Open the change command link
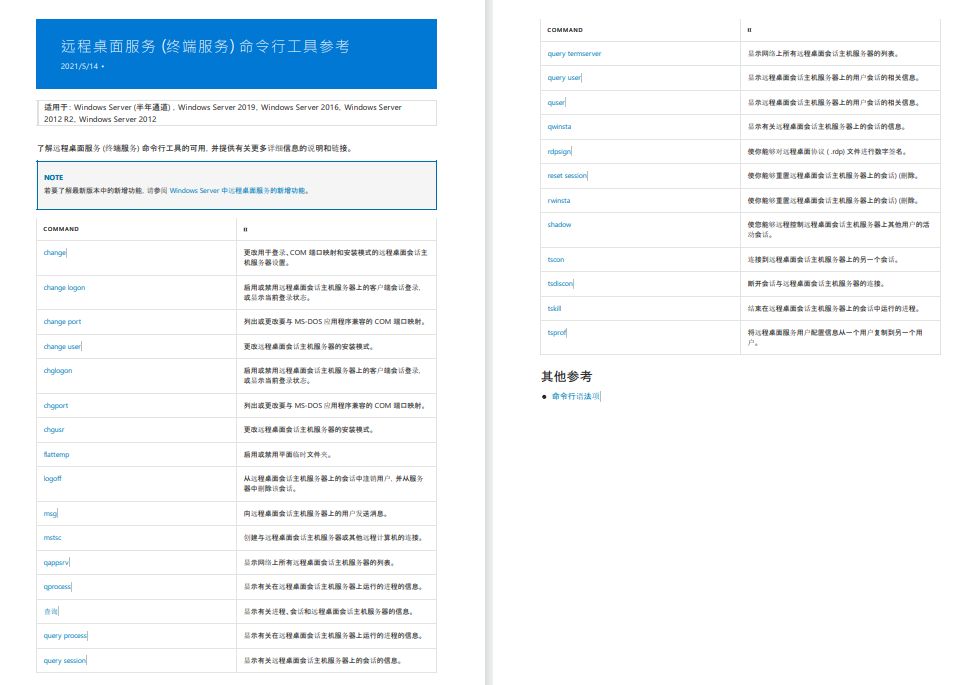 [55, 252]
